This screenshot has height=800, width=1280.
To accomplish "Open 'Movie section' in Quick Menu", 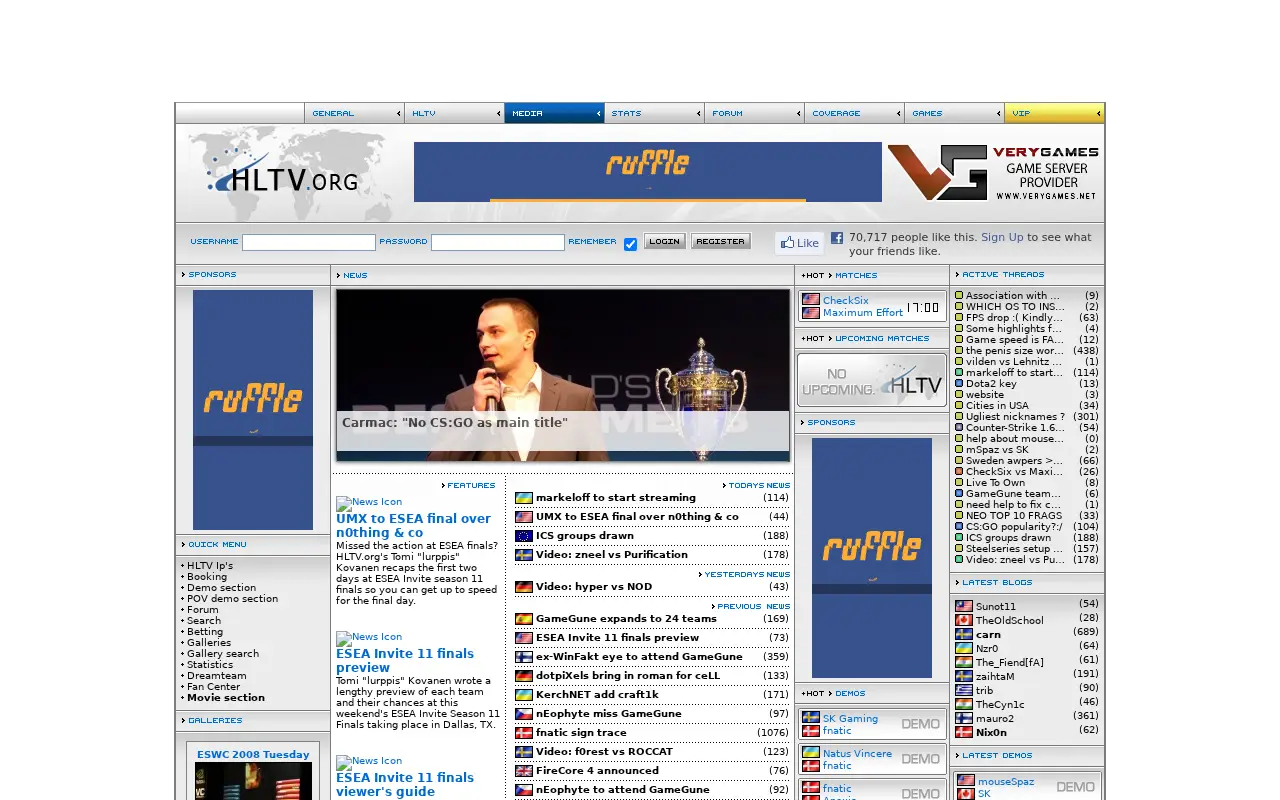I will (226, 698).
